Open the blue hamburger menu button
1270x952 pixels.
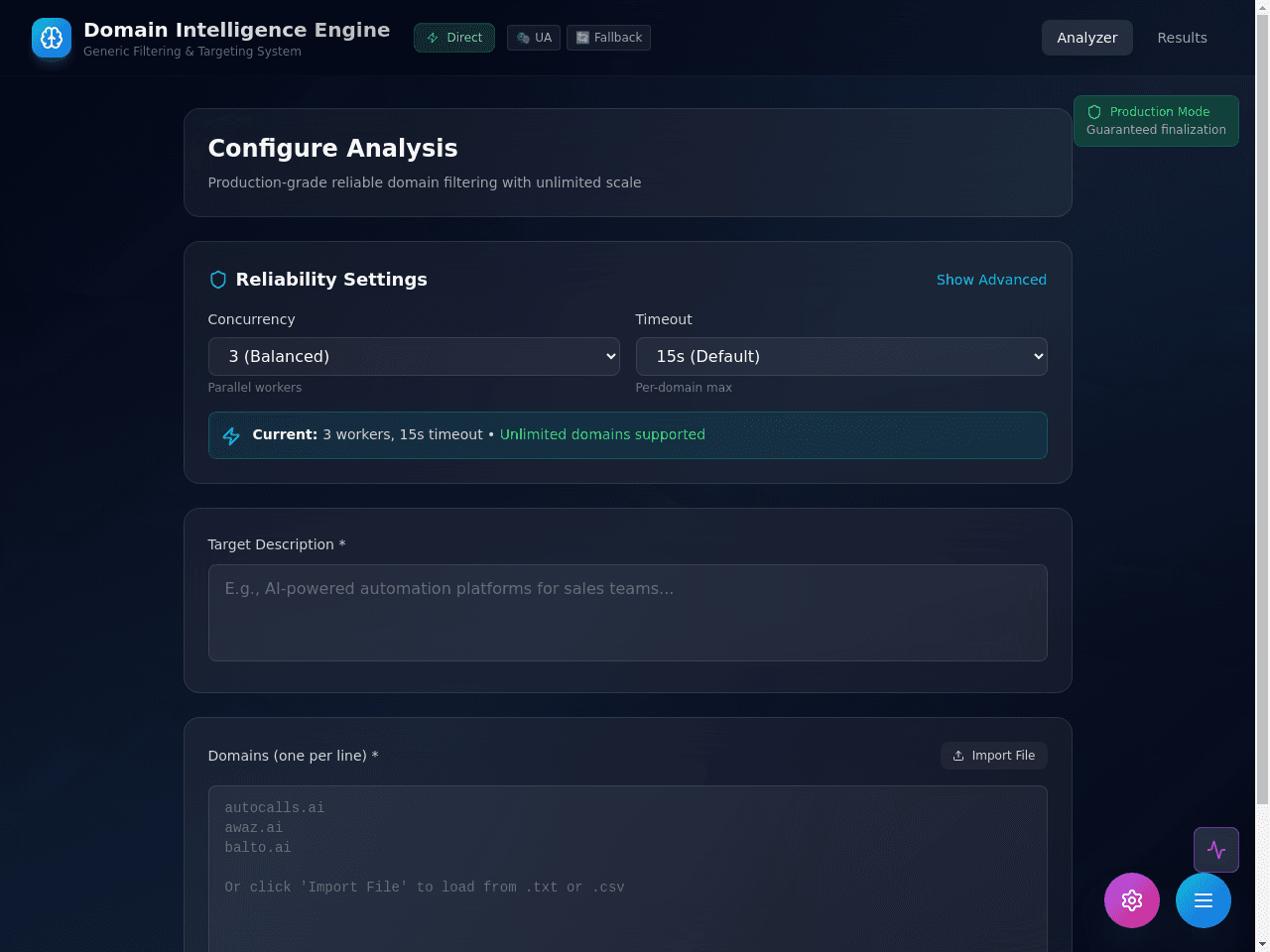[1204, 900]
